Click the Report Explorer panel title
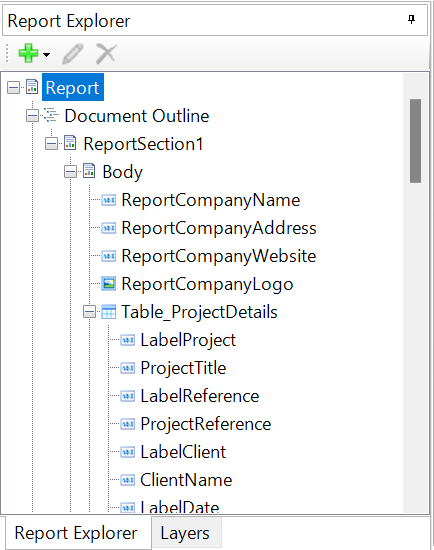Viewport: 434px width, 550px height. point(69,21)
